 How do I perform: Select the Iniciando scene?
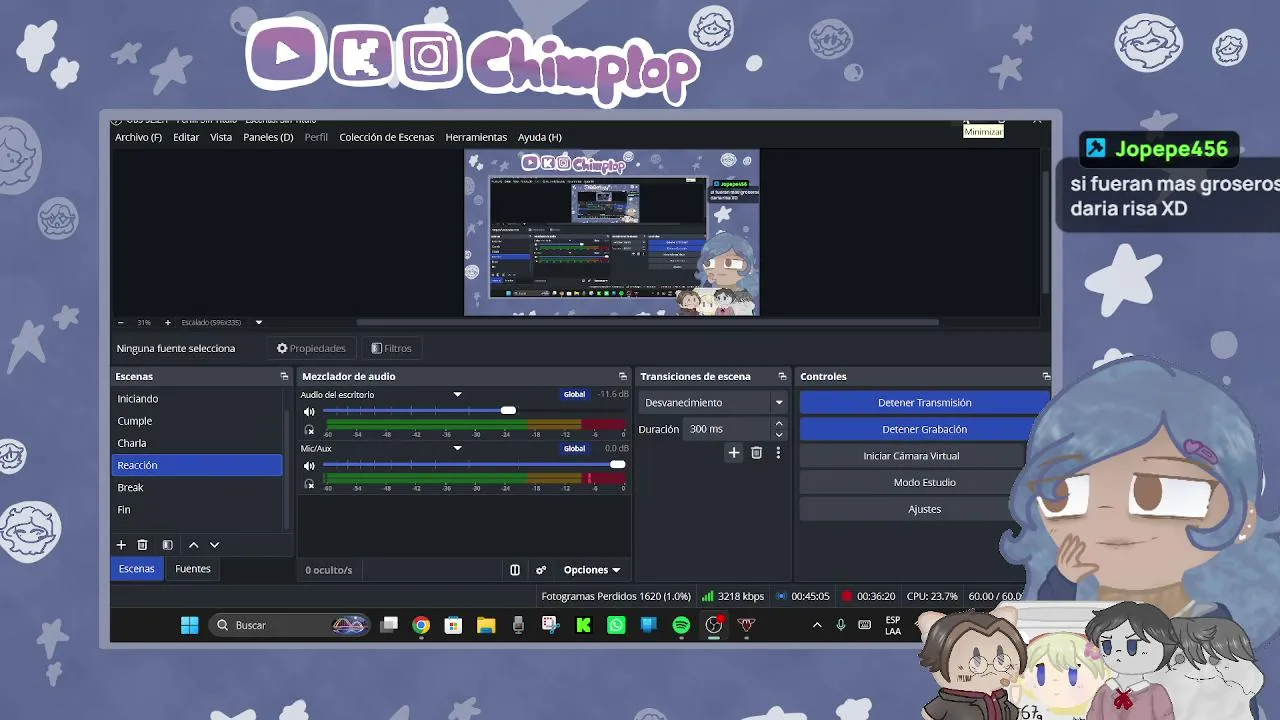[198, 399]
